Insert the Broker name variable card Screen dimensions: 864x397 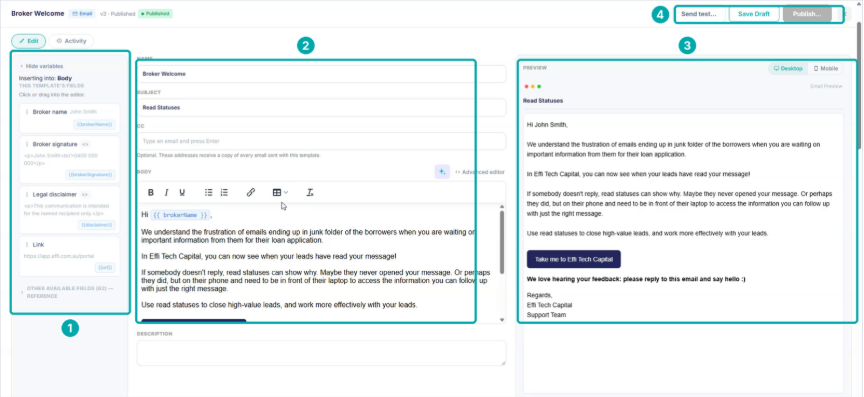tap(69, 118)
